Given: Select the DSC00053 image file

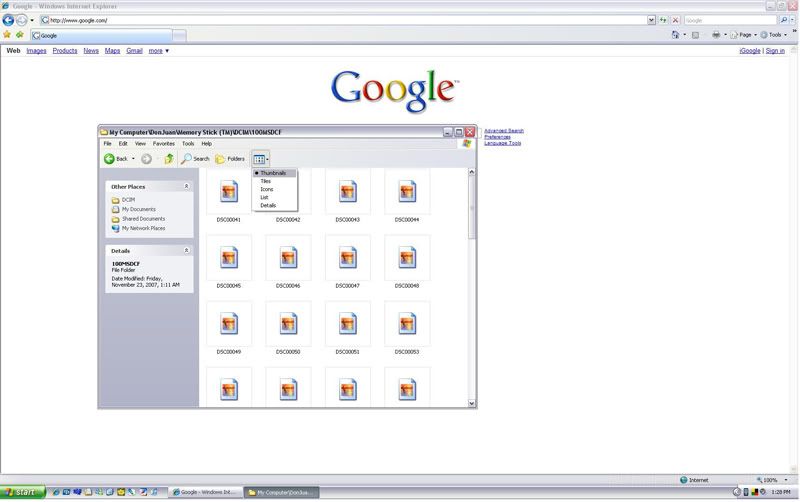Looking at the screenshot, I should coord(407,324).
